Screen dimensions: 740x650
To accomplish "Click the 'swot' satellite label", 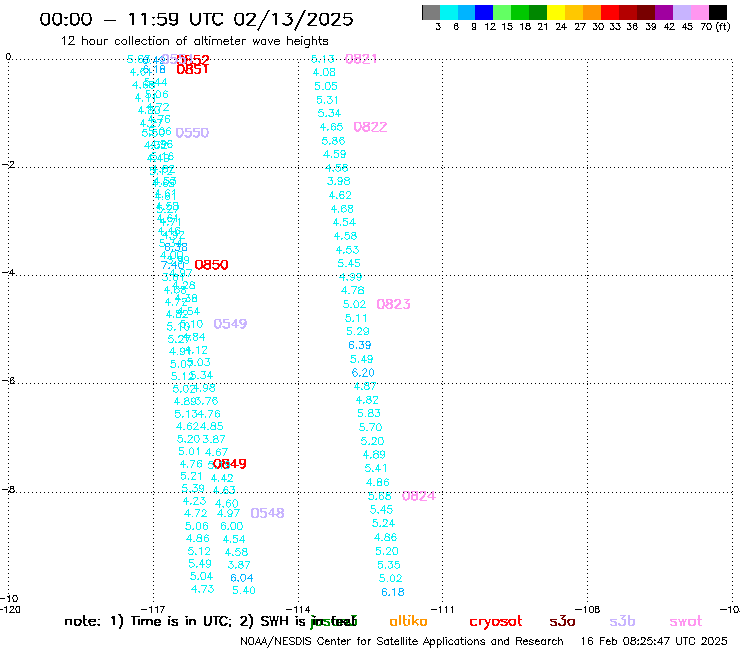I will pos(685,622).
